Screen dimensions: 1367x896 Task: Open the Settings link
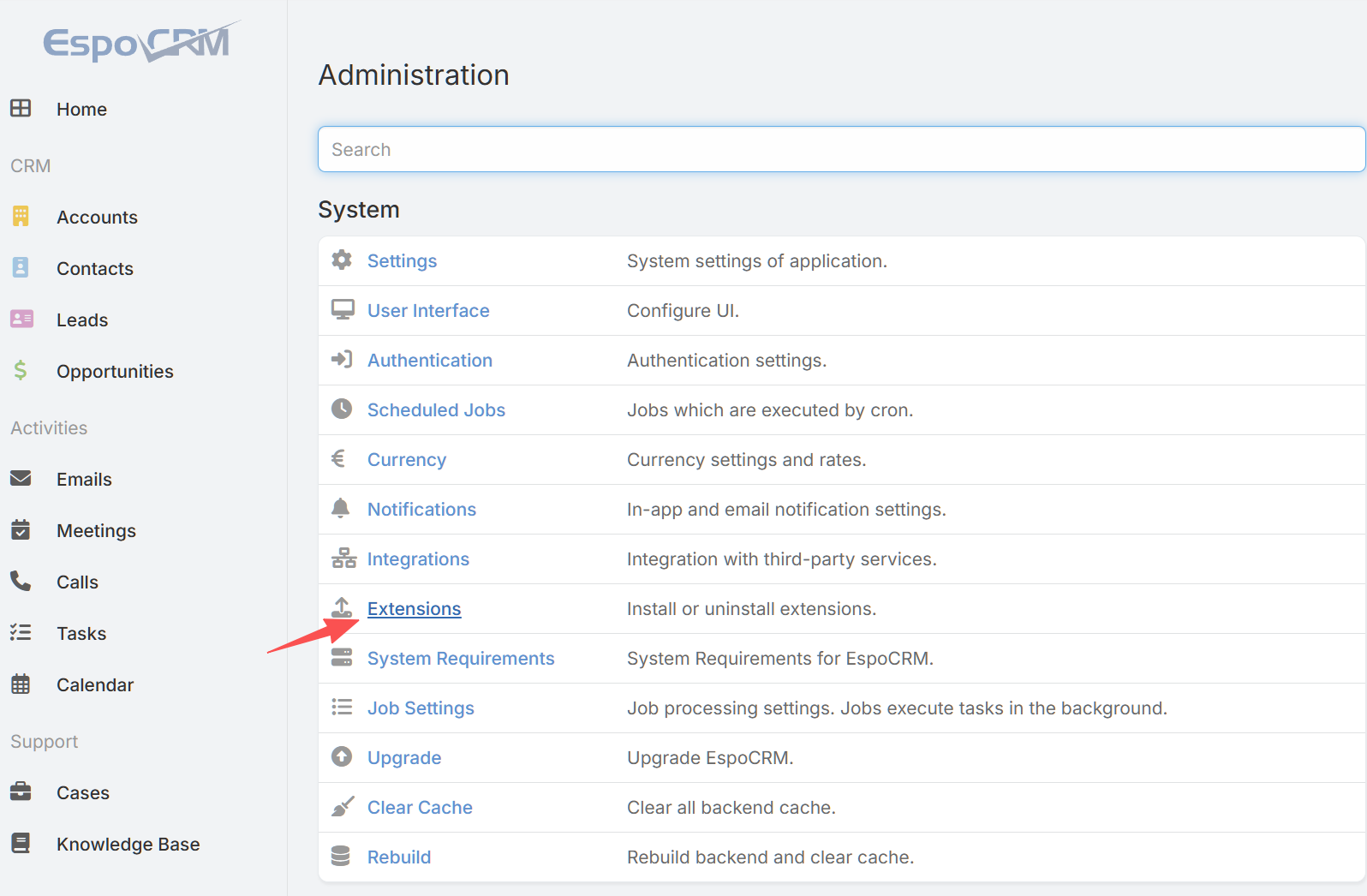point(402,260)
